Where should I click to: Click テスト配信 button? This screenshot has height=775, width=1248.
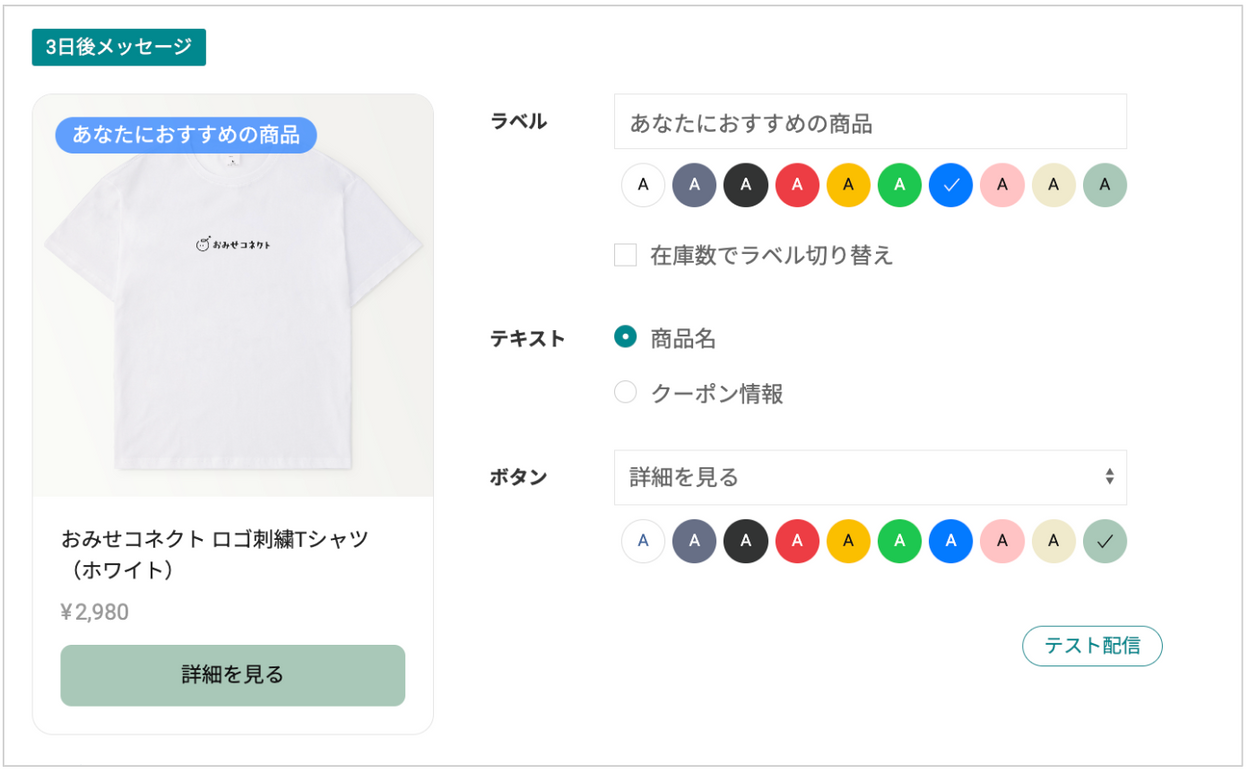1092,646
